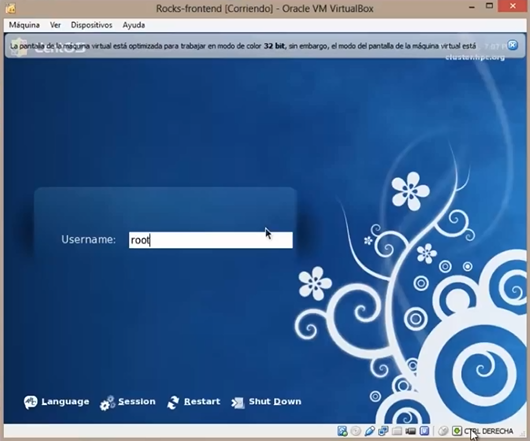Click the Shut Down button

pos(266,402)
